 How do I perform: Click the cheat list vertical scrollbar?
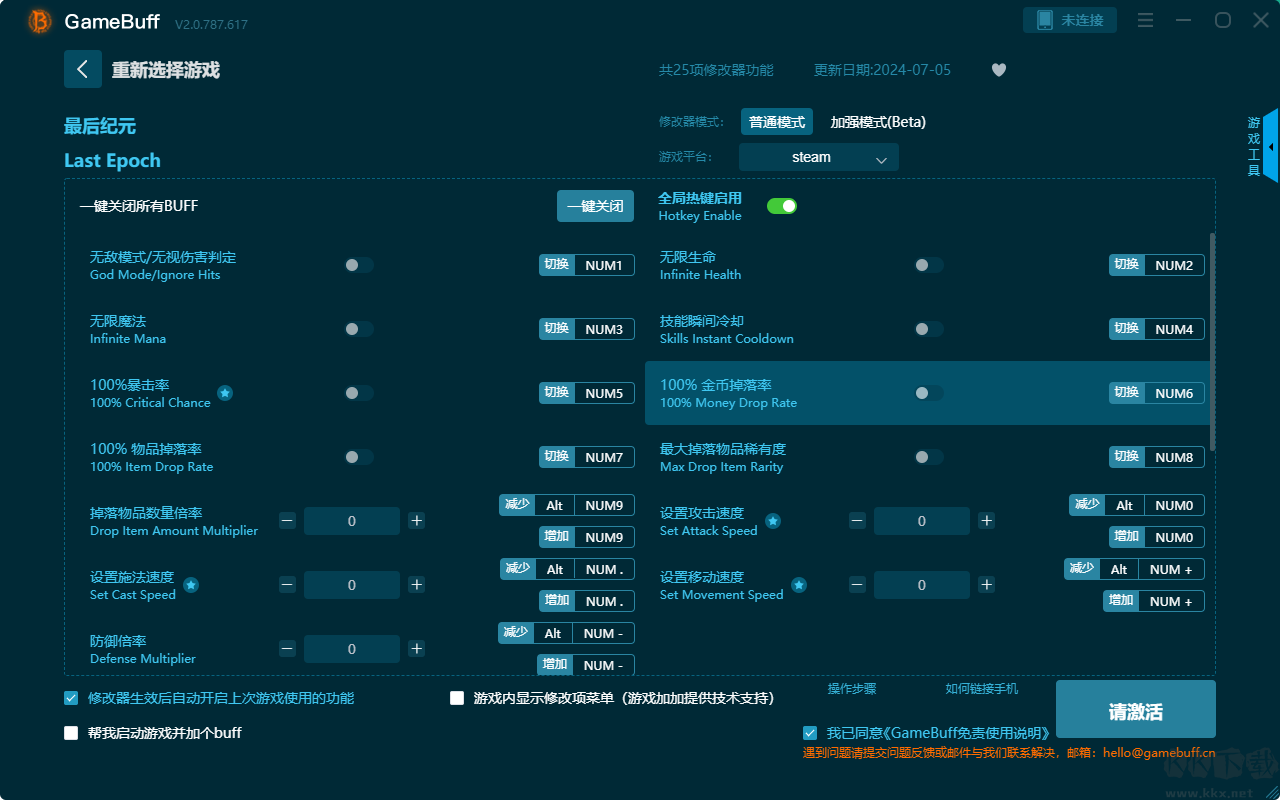click(1213, 342)
